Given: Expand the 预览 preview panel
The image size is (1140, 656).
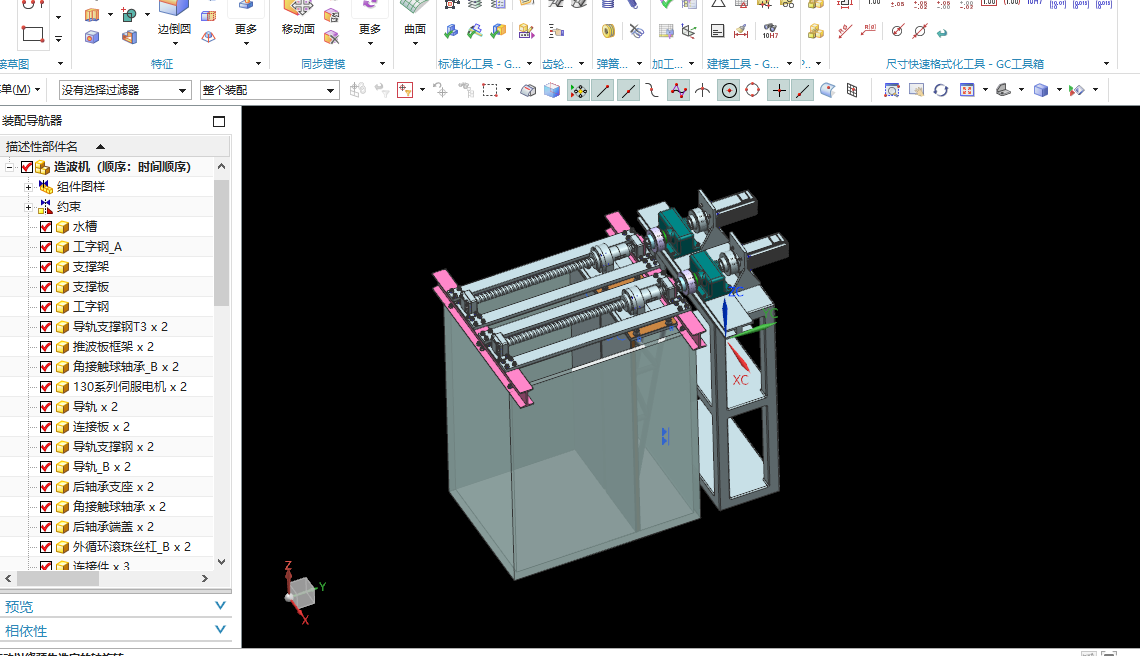Looking at the screenshot, I should [x=116, y=607].
